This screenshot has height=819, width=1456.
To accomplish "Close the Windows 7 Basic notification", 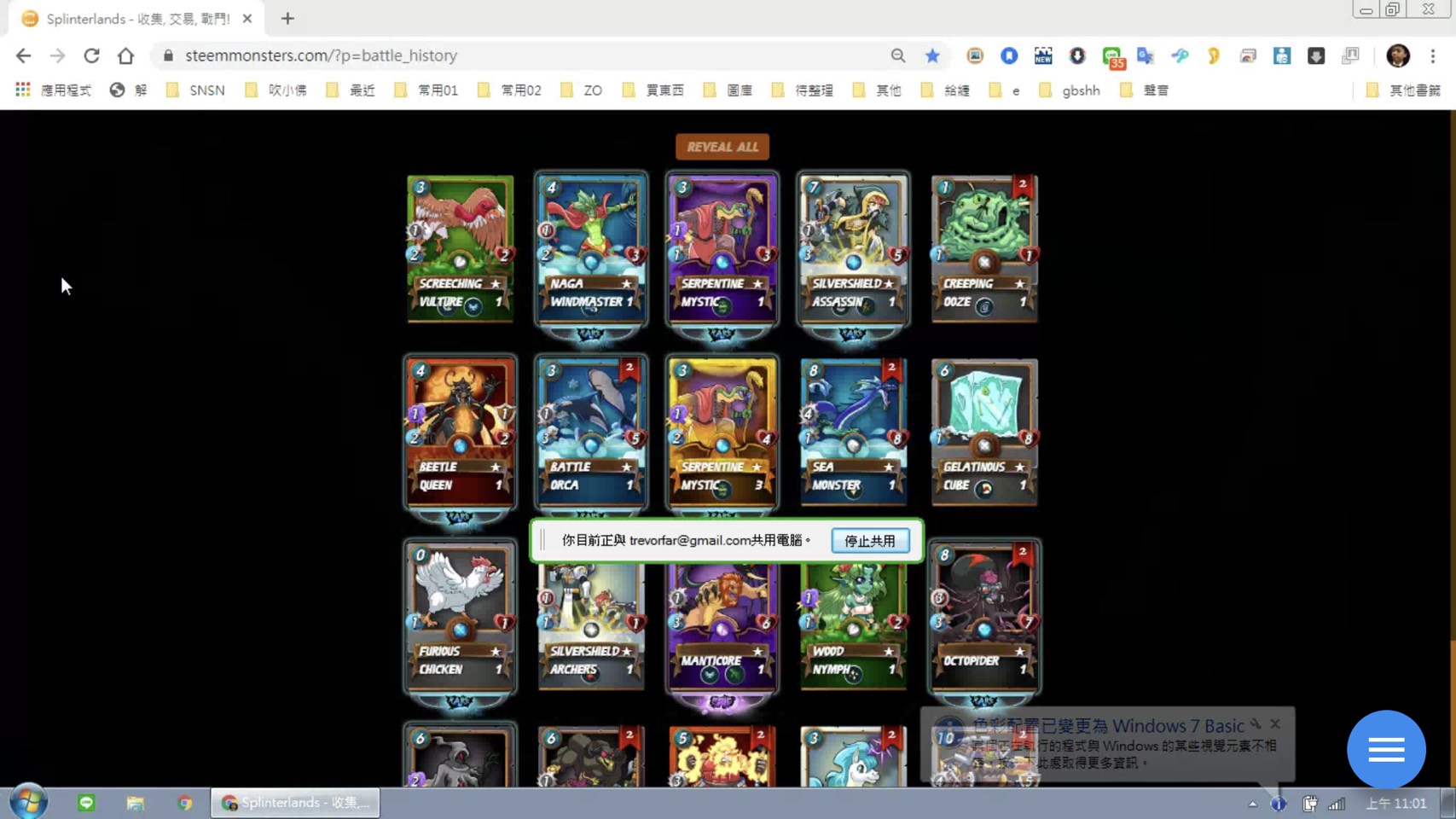I will point(1275,724).
